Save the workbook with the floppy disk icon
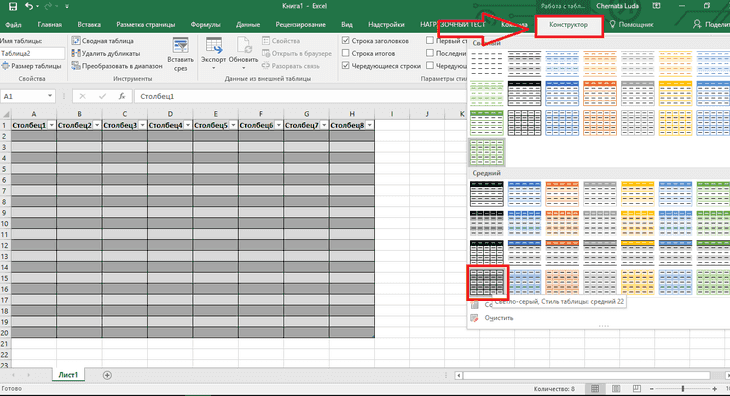The image size is (730, 396). click(x=13, y=6)
